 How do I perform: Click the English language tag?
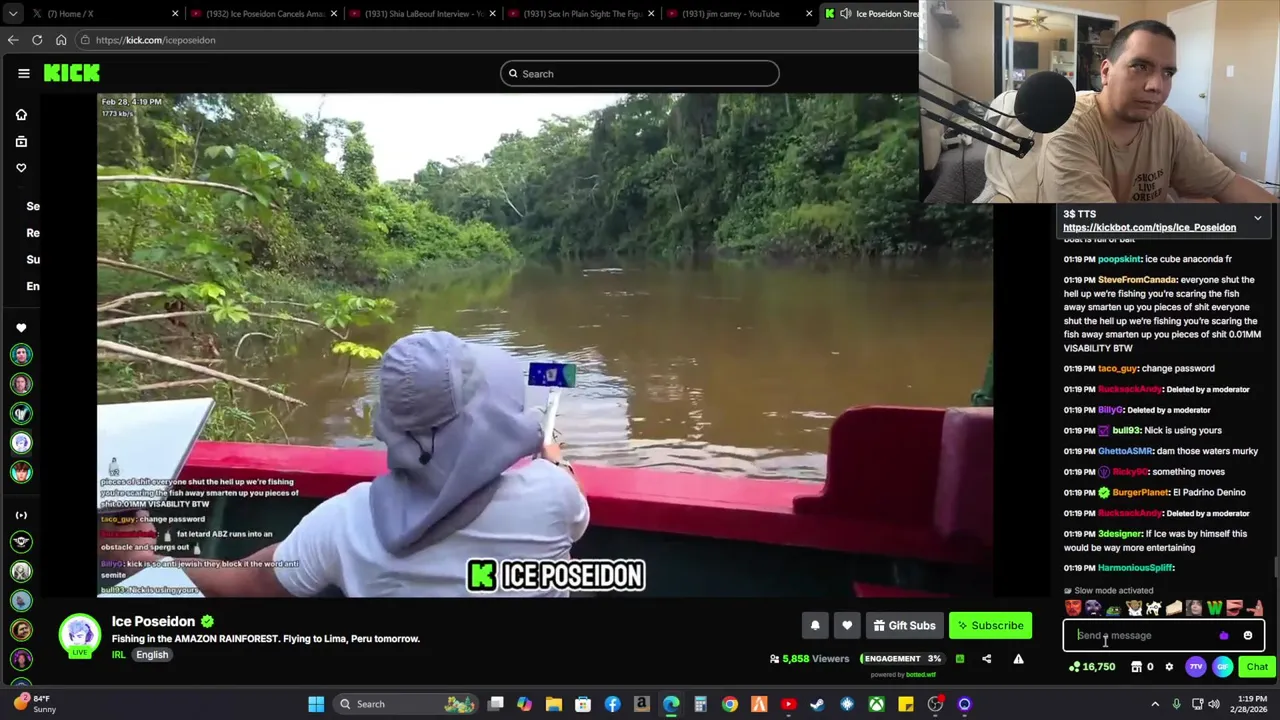click(x=152, y=655)
